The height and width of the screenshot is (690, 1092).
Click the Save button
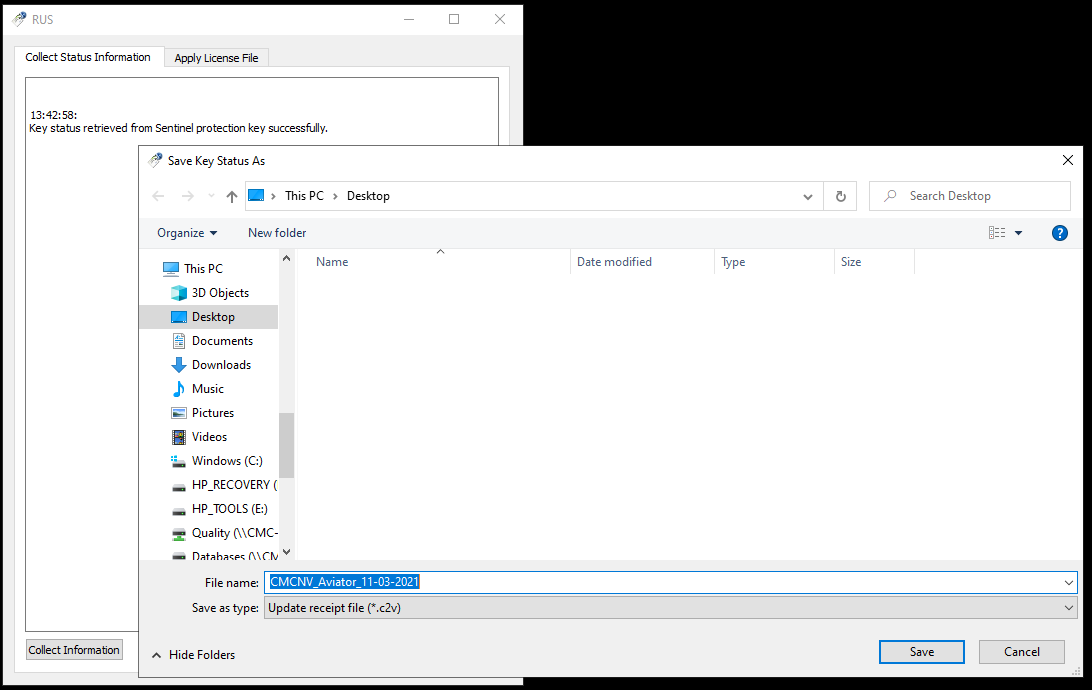921,652
